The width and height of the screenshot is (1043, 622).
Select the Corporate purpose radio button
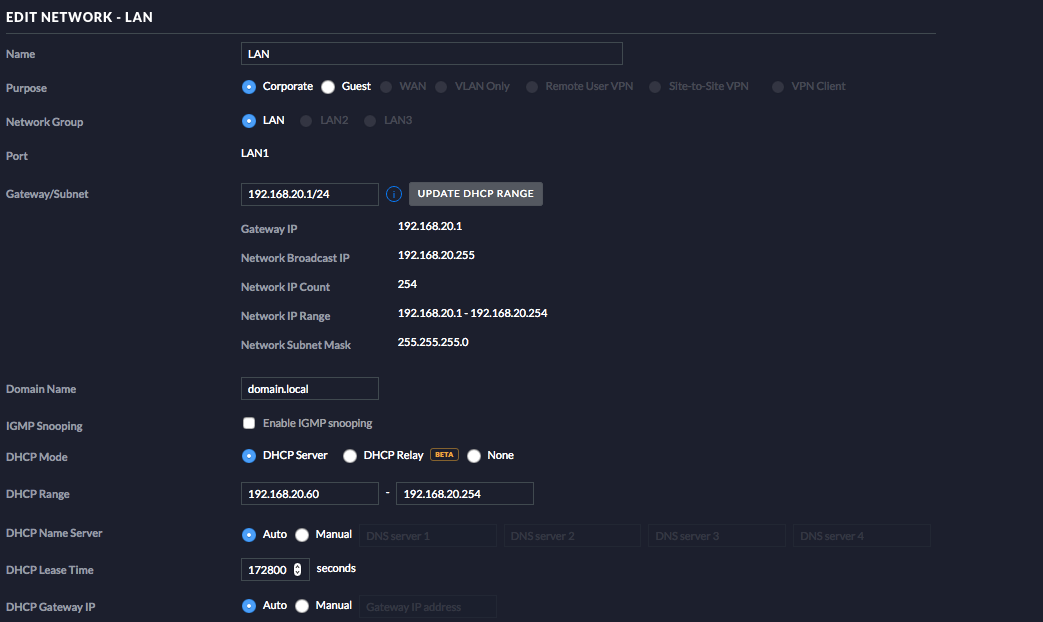249,87
